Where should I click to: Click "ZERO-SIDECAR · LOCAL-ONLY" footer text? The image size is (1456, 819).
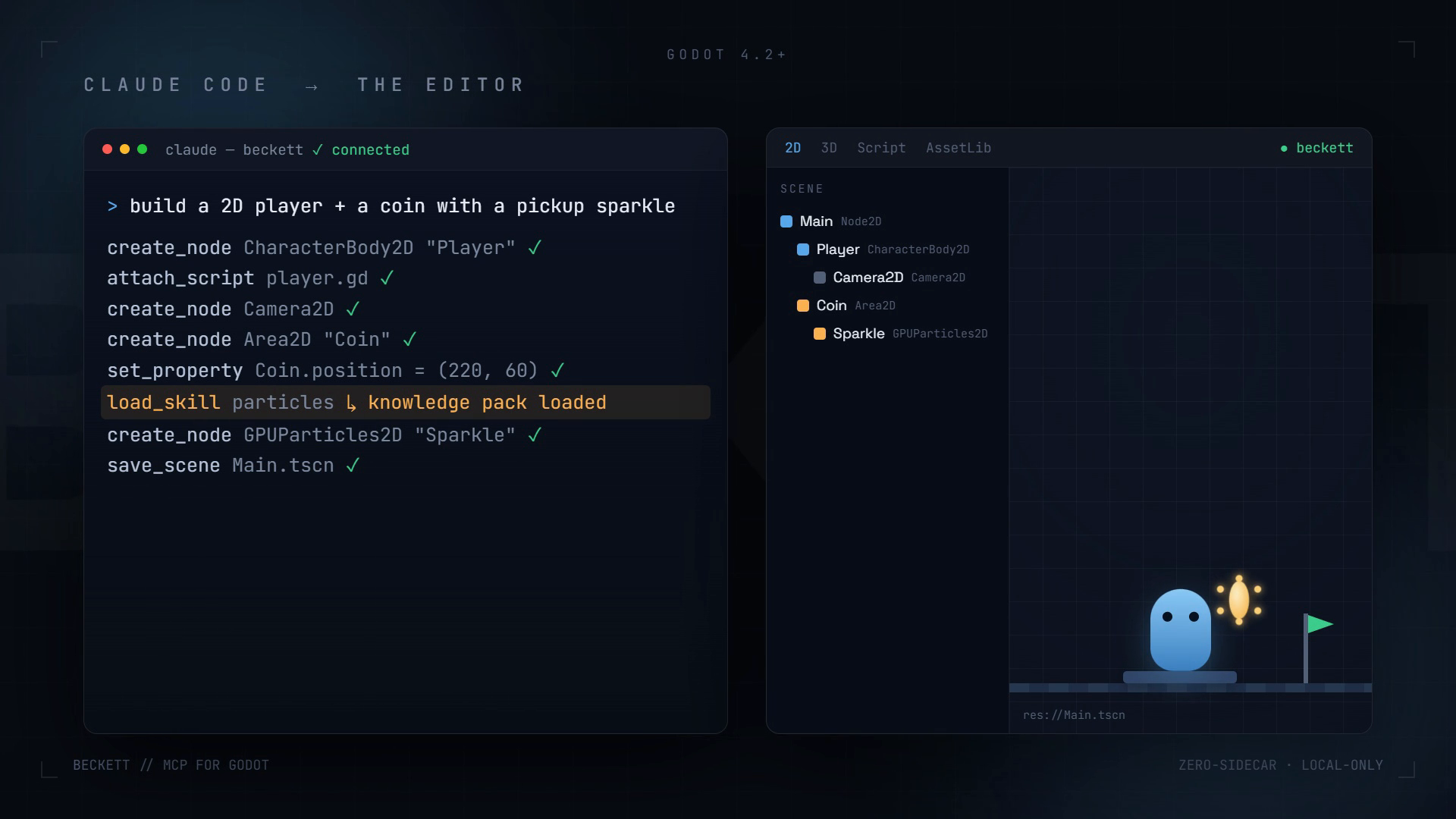tap(1281, 765)
